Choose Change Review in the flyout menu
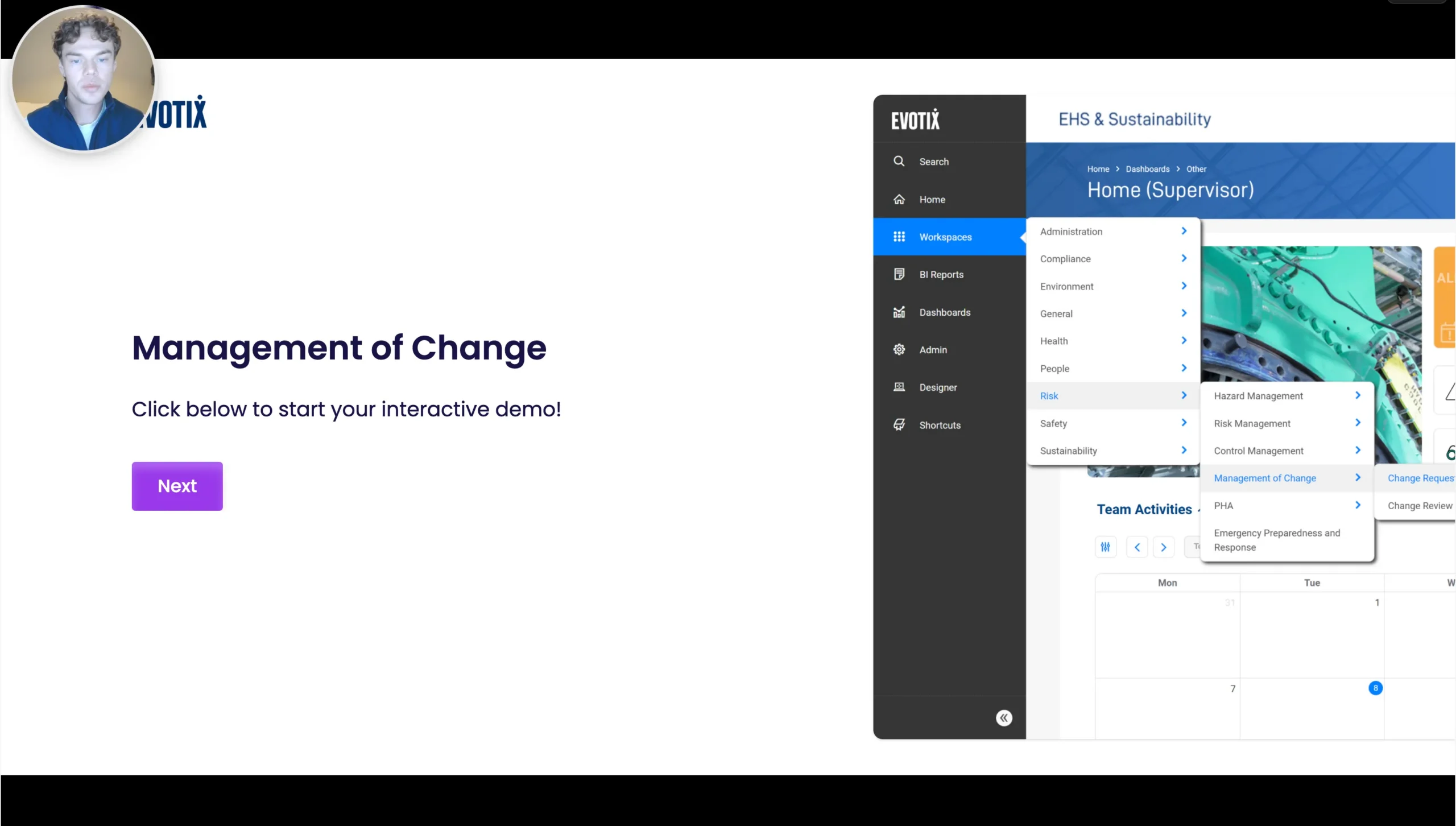Viewport: 1456px width, 826px height. click(x=1415, y=506)
